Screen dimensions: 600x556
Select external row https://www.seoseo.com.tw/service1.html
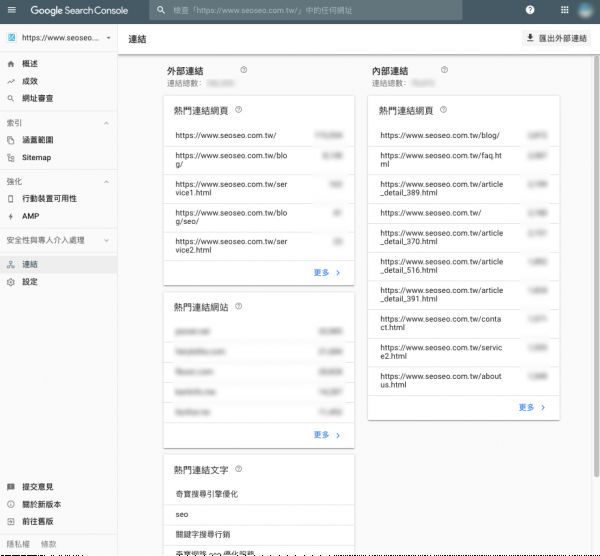(259, 189)
